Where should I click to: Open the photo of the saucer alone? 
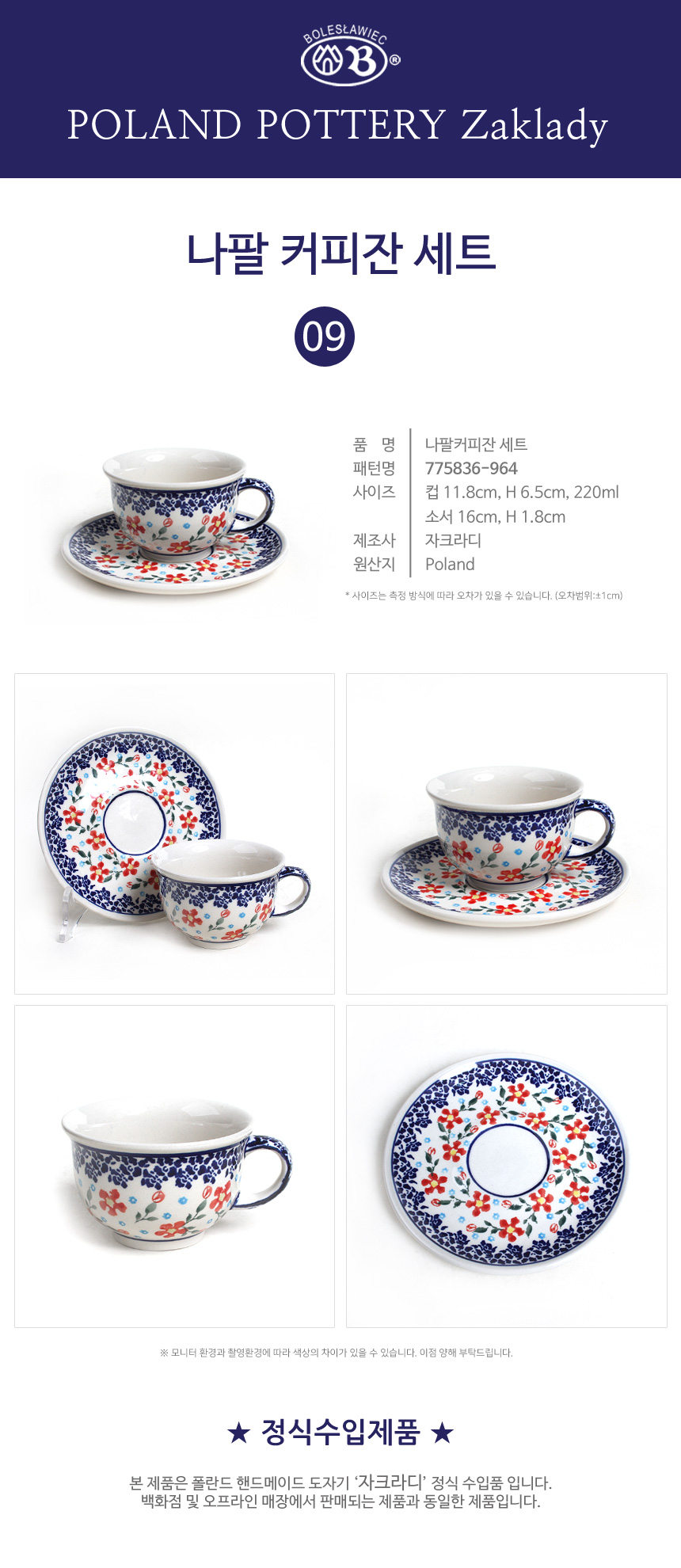point(507,1166)
